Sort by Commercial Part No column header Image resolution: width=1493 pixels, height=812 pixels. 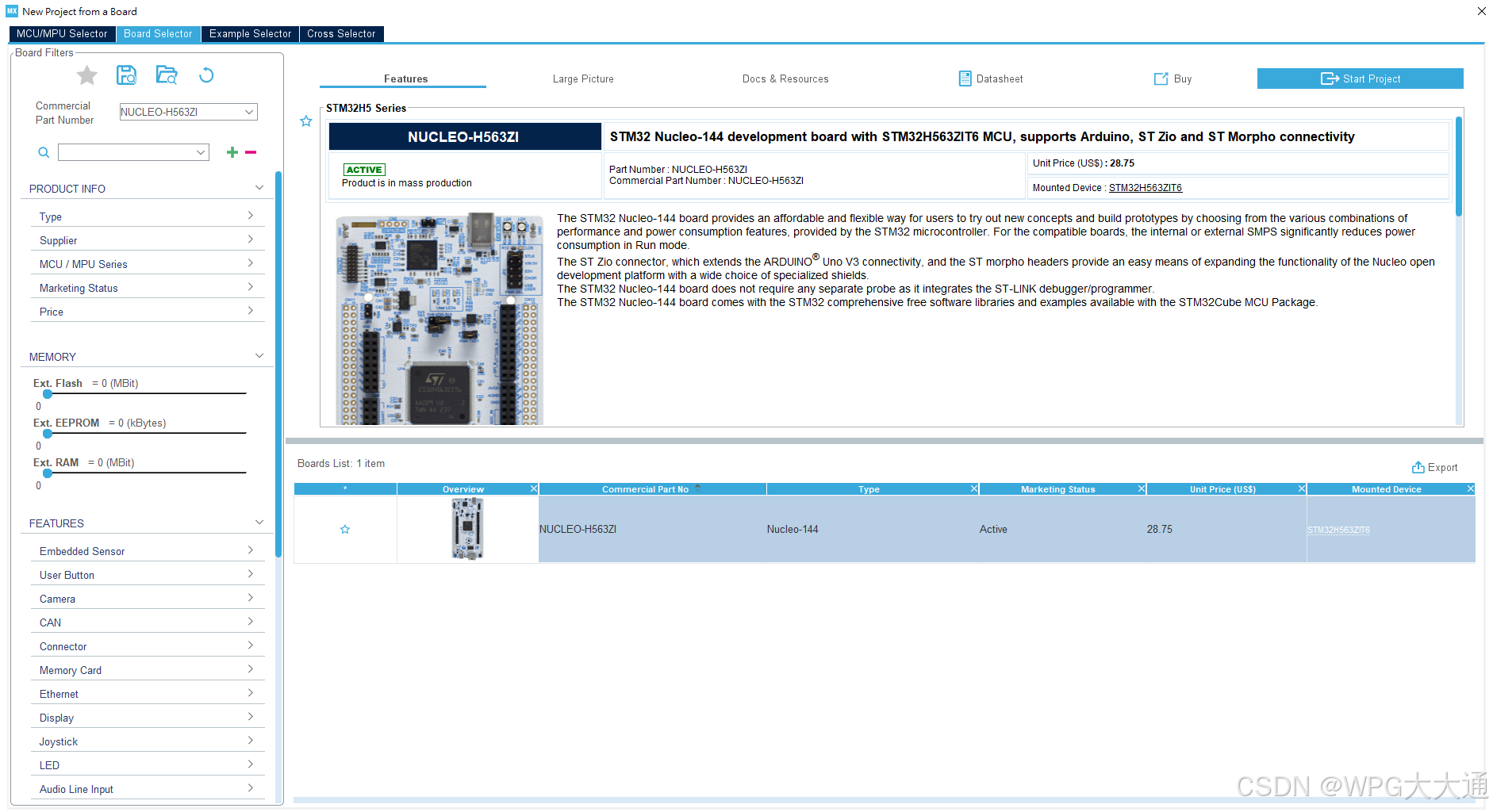click(652, 488)
